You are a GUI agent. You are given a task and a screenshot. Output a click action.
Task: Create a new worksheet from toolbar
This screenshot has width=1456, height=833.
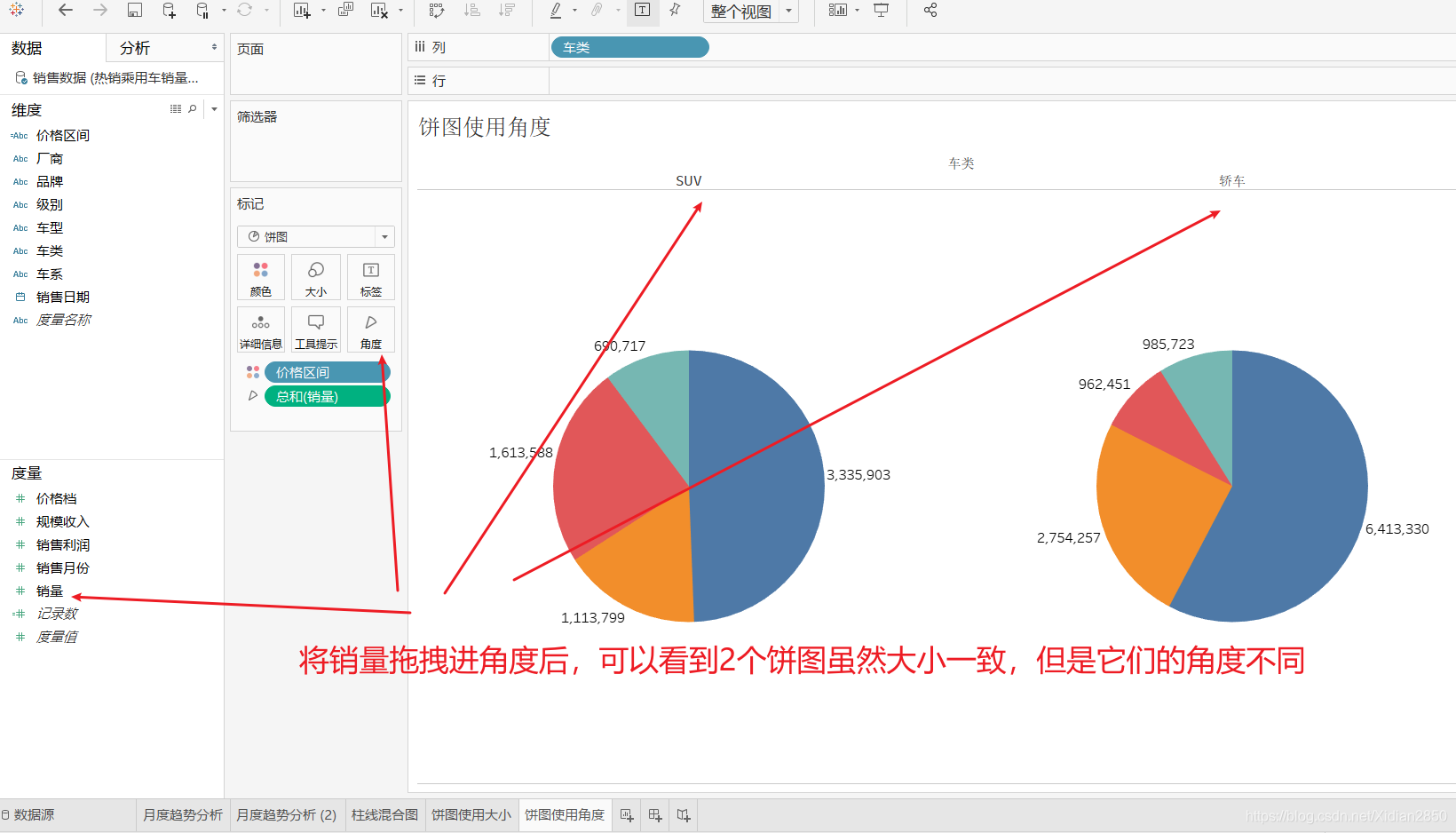pos(302,10)
